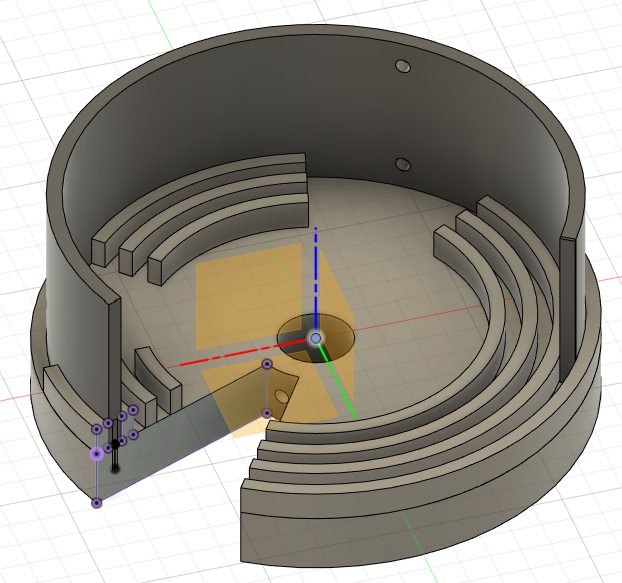Image resolution: width=622 pixels, height=583 pixels.
Task: Select the lower round hole in cylinder wall
Action: pyautogui.click(x=403, y=164)
